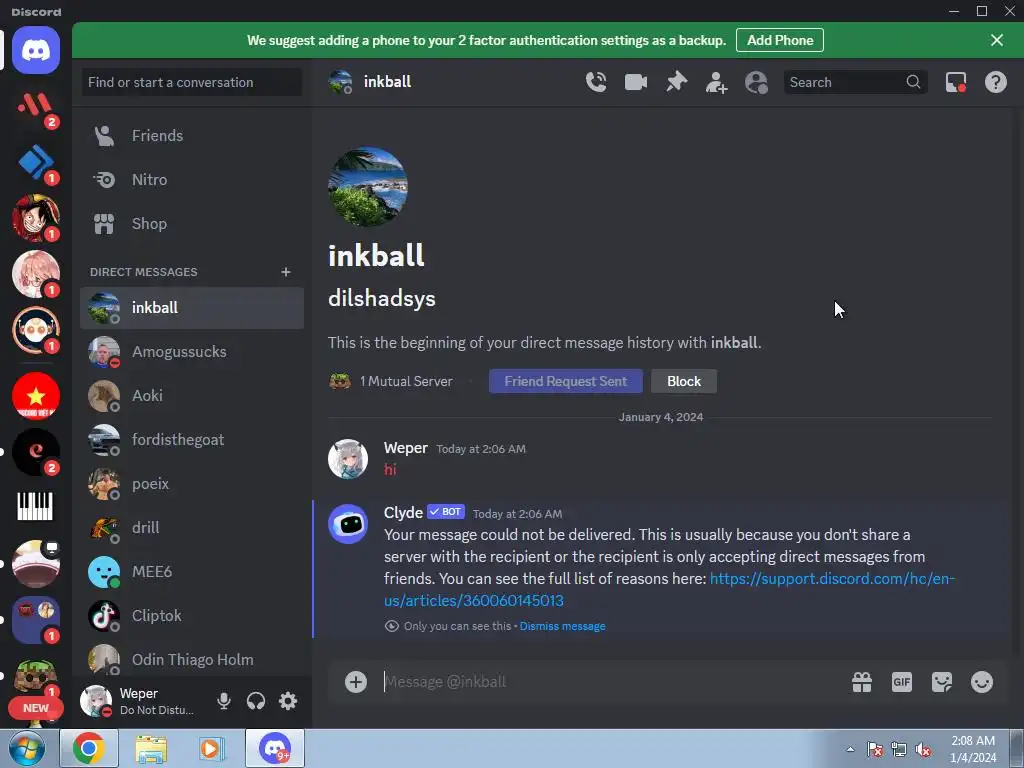The image size is (1024, 768).
Task: Open Chrome from the taskbar
Action: tap(89, 748)
